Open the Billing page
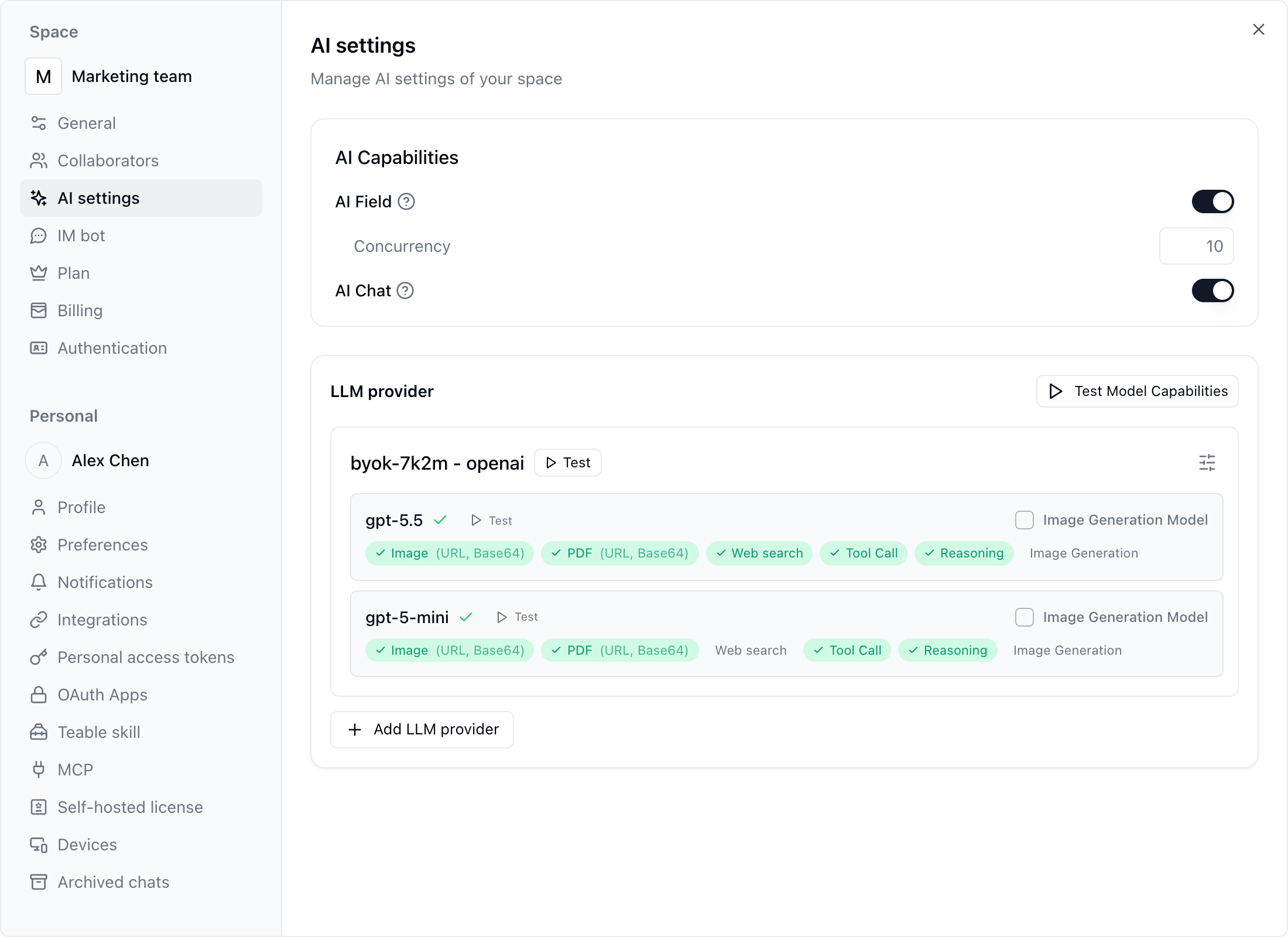The image size is (1288, 937). pyautogui.click(x=141, y=310)
